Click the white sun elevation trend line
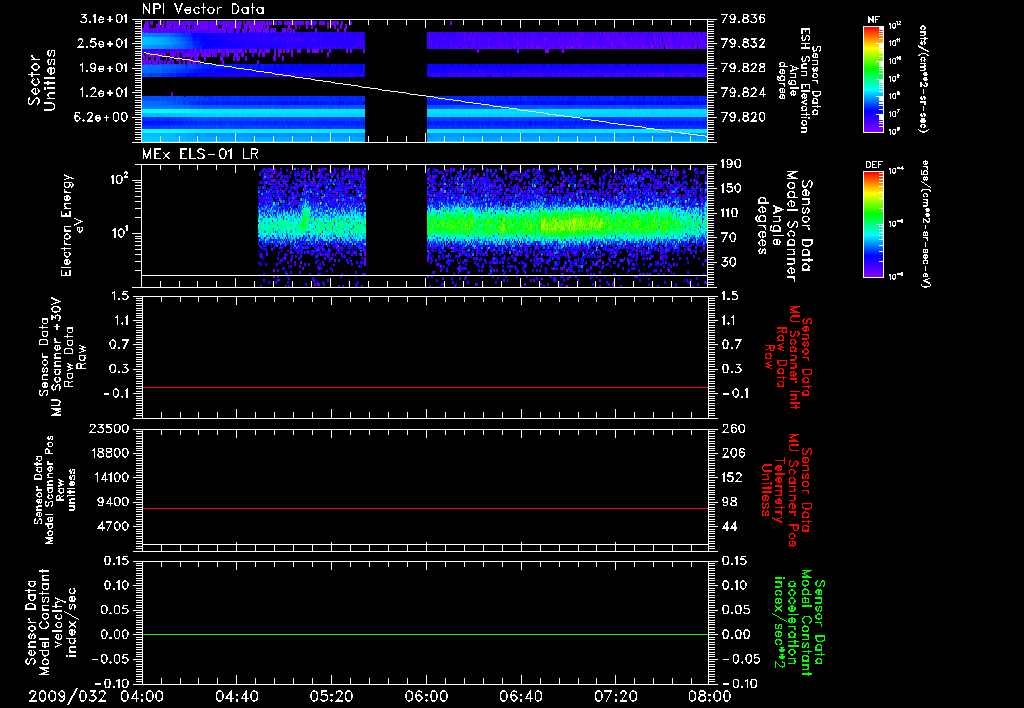 424,95
